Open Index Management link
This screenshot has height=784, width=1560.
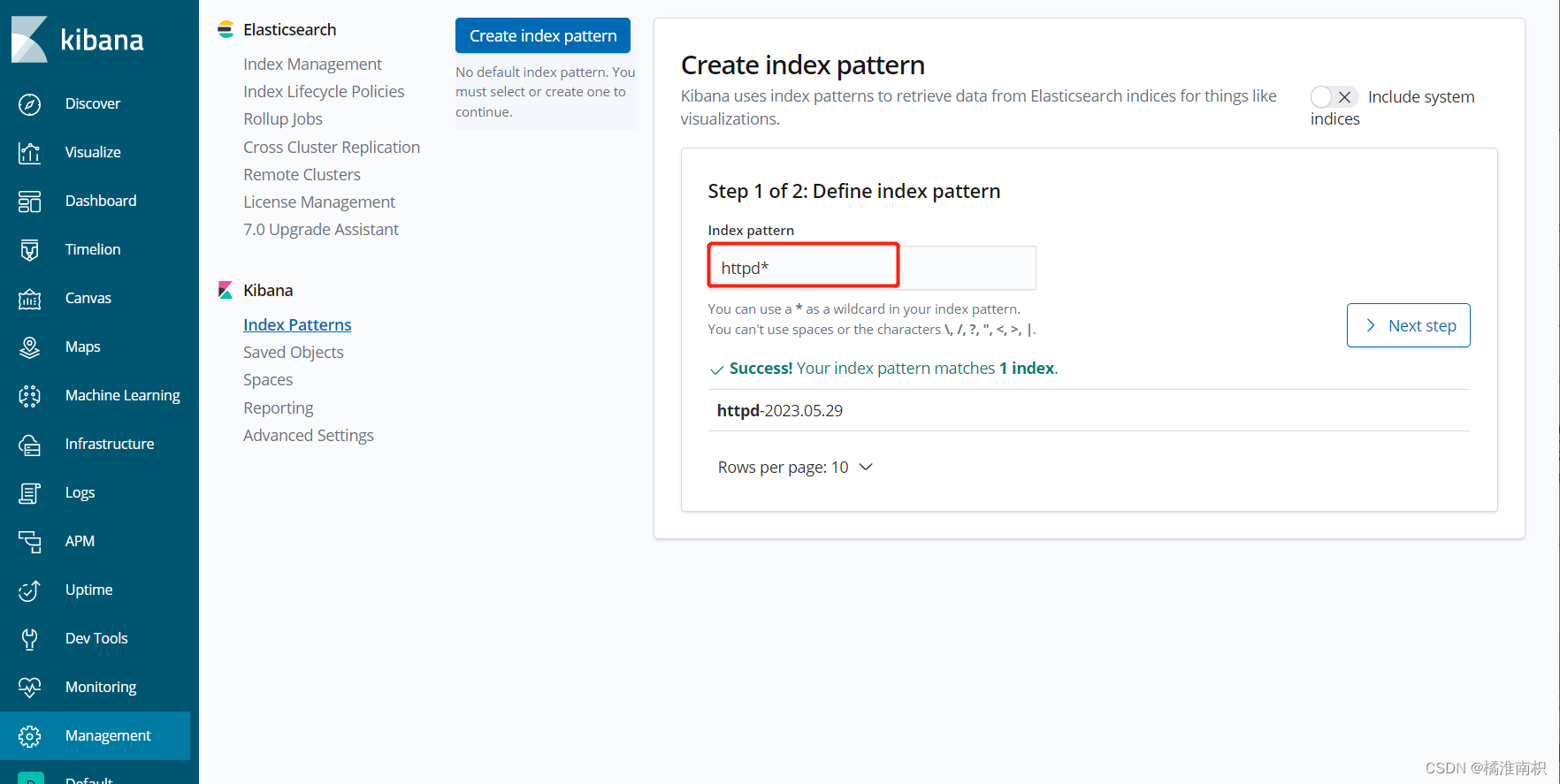pyautogui.click(x=312, y=64)
